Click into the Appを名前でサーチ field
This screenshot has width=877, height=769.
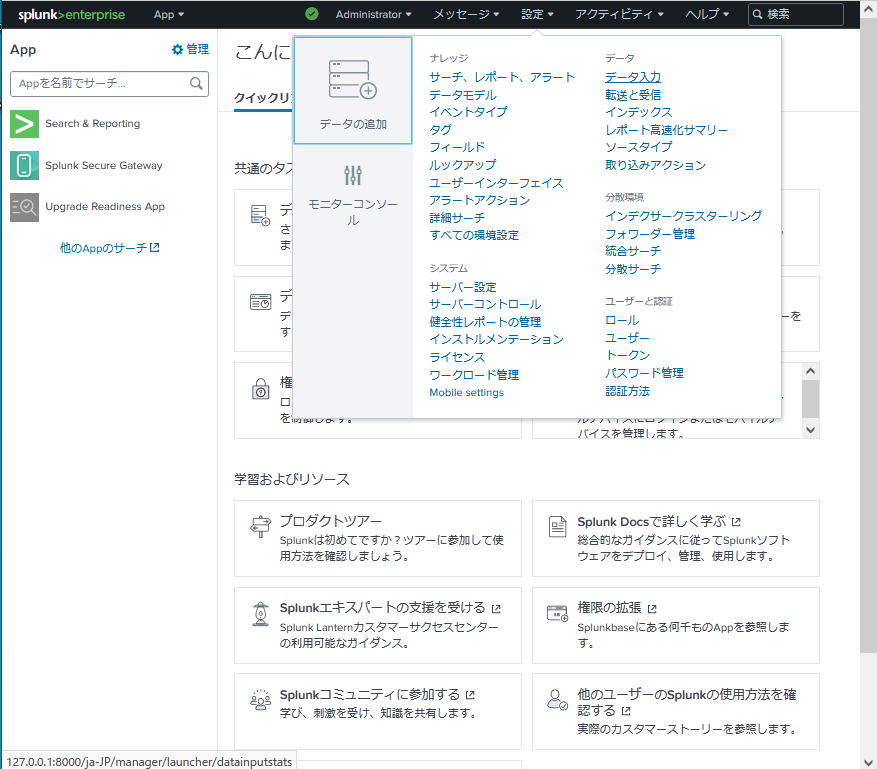110,84
